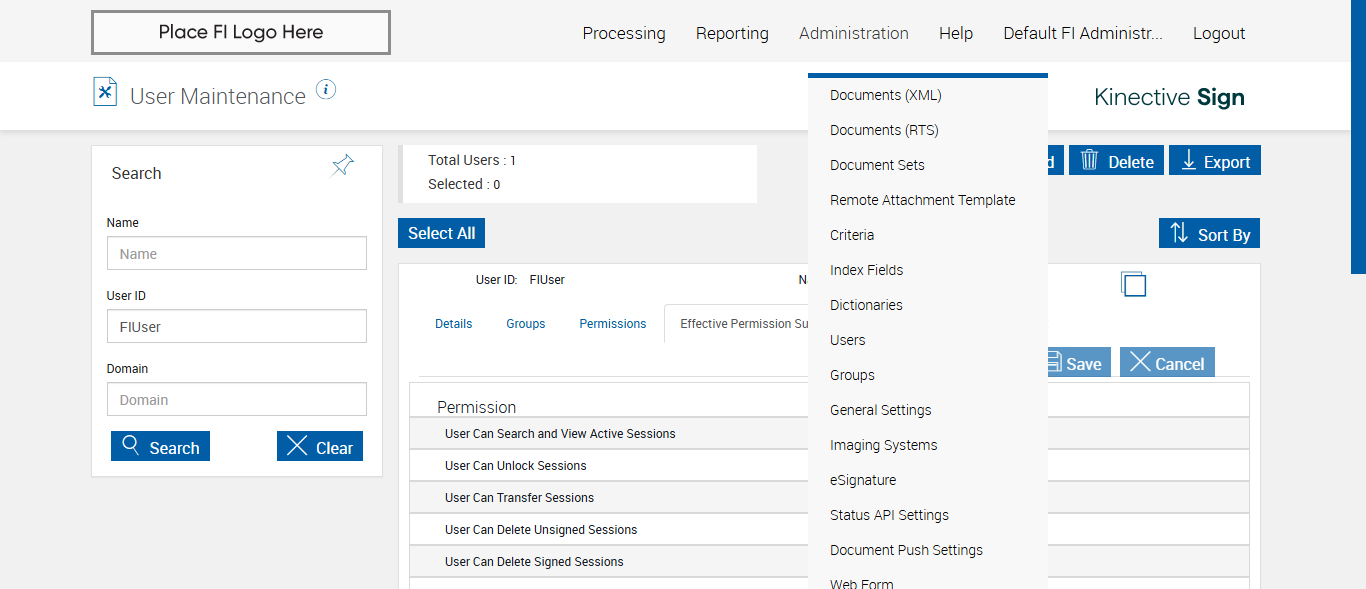The height and width of the screenshot is (589, 1366).
Task: Clear the search filters
Action: coord(319,447)
